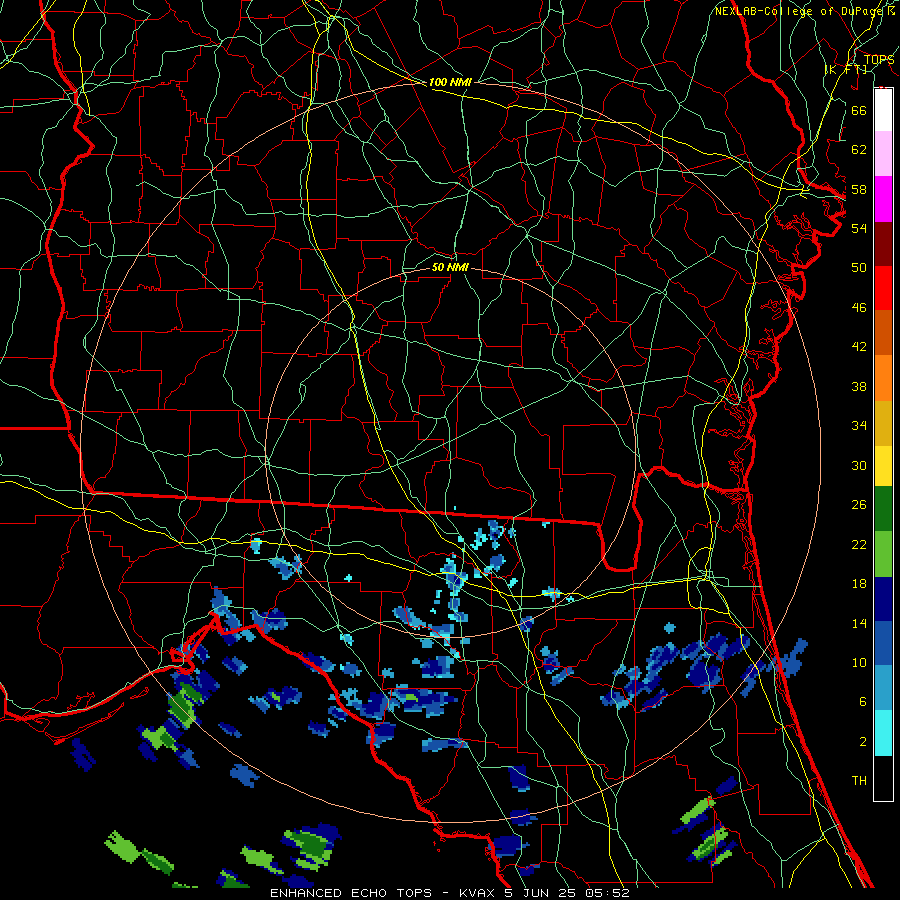Click the dark red 50 kft legend swatch
Viewport: 900px width, 900px height.
tap(883, 244)
